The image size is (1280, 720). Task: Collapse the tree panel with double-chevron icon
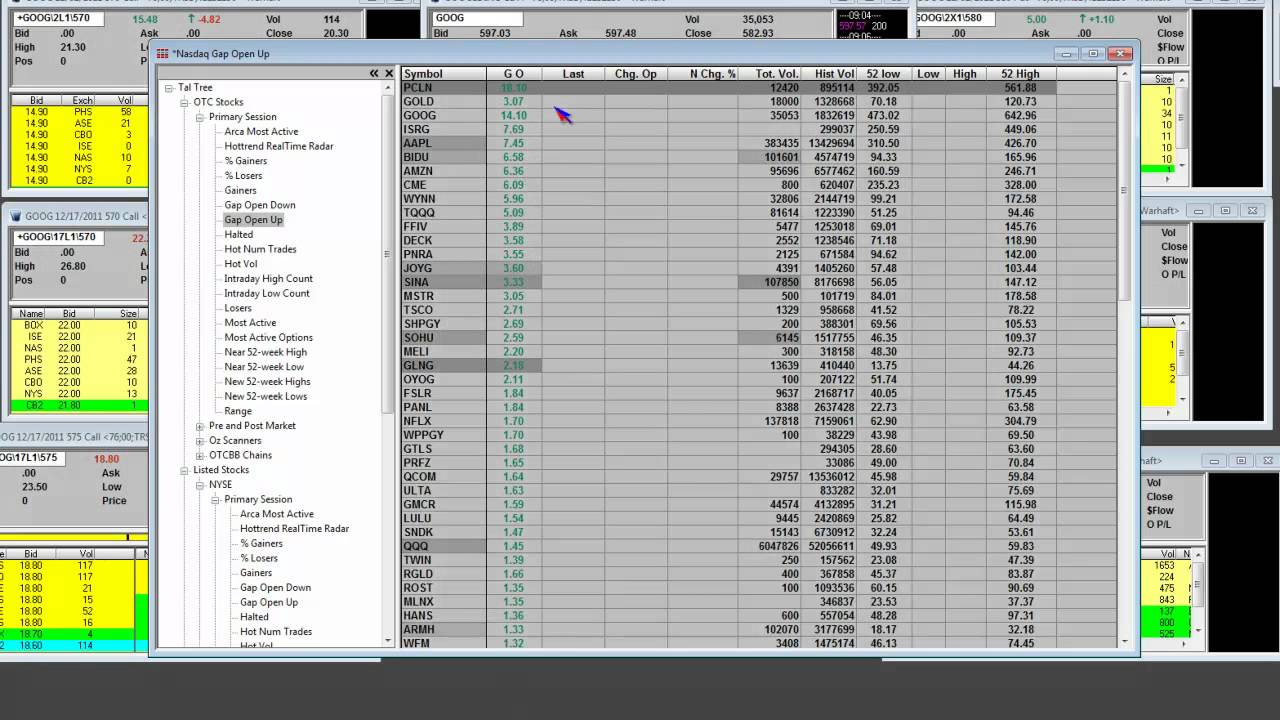point(374,73)
